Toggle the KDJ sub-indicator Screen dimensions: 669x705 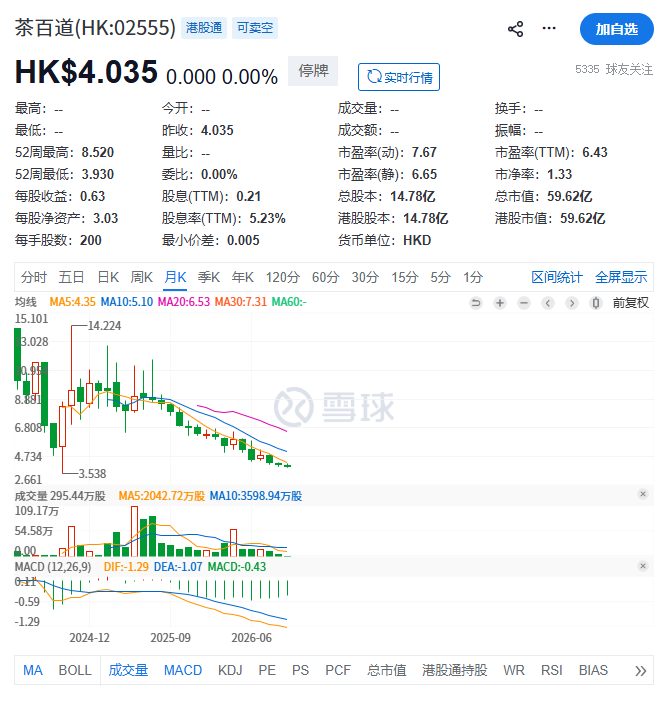[230, 670]
